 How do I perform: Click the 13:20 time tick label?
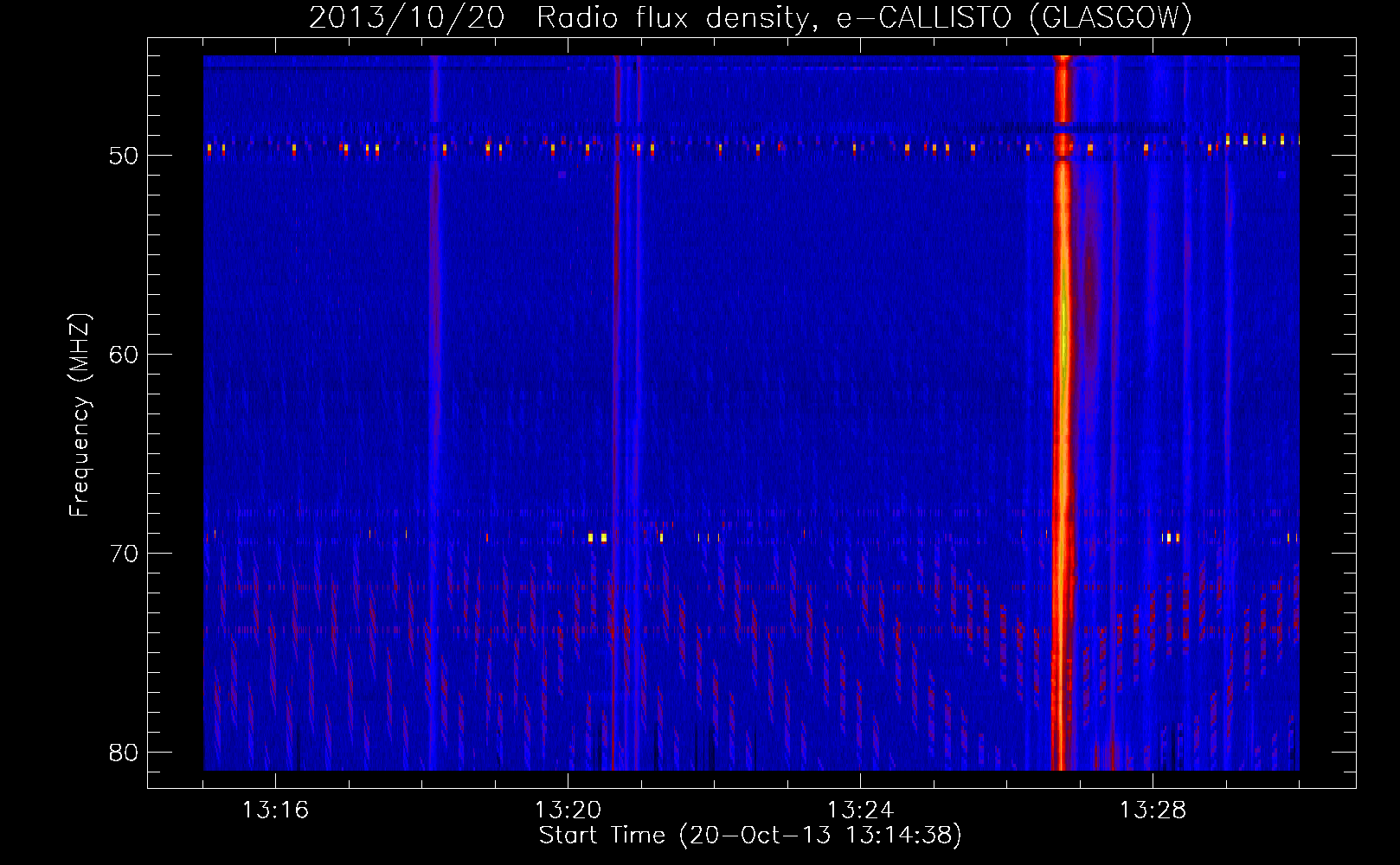[x=568, y=810]
